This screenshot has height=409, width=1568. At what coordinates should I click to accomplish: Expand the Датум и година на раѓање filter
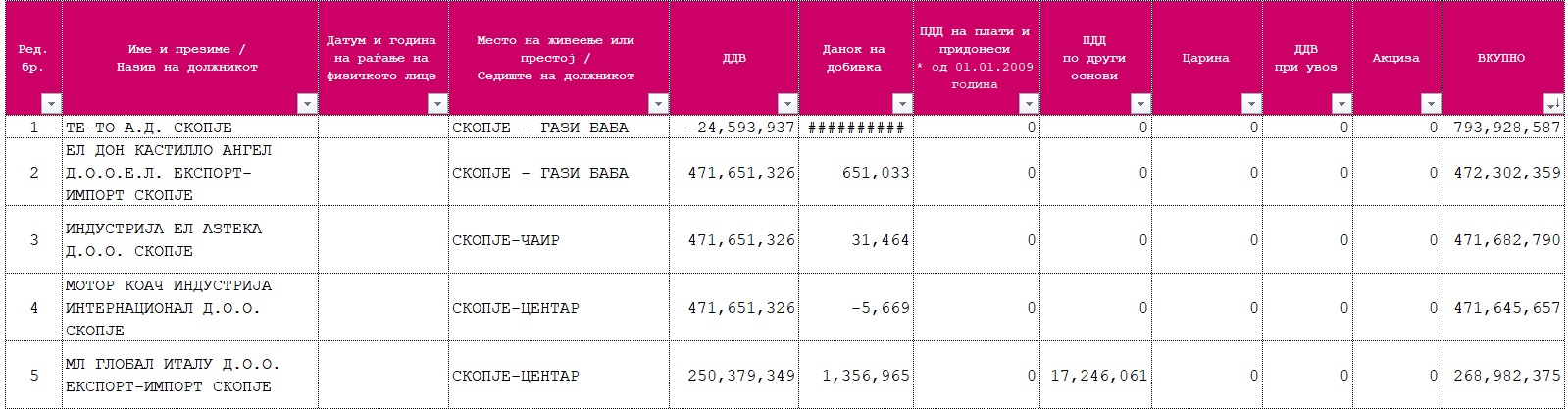(437, 104)
